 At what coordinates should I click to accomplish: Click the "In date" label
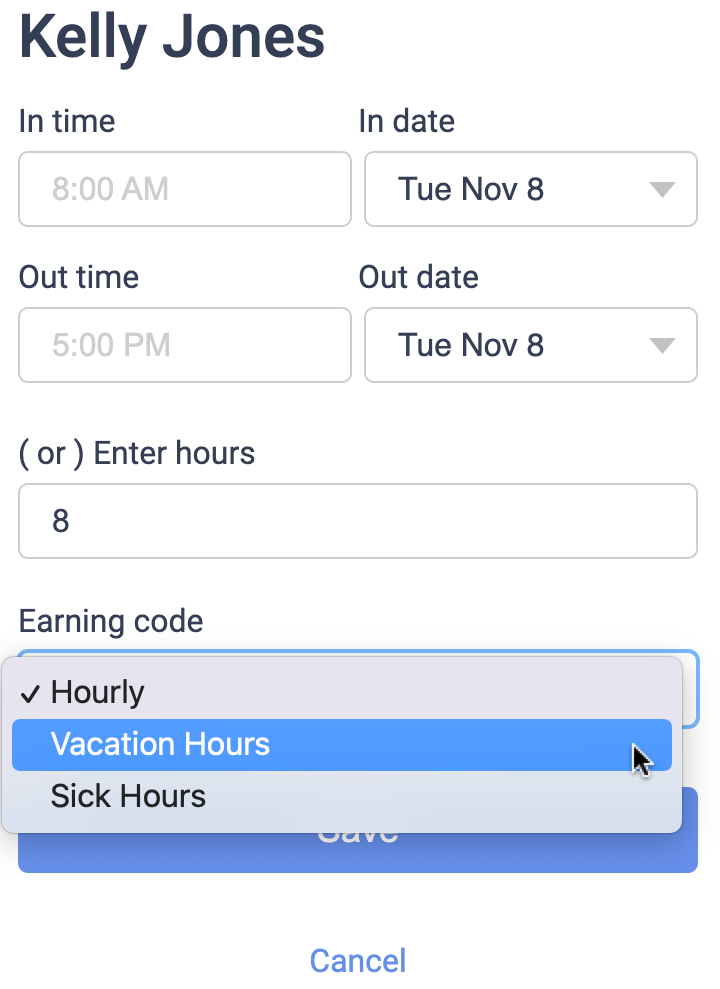point(407,122)
